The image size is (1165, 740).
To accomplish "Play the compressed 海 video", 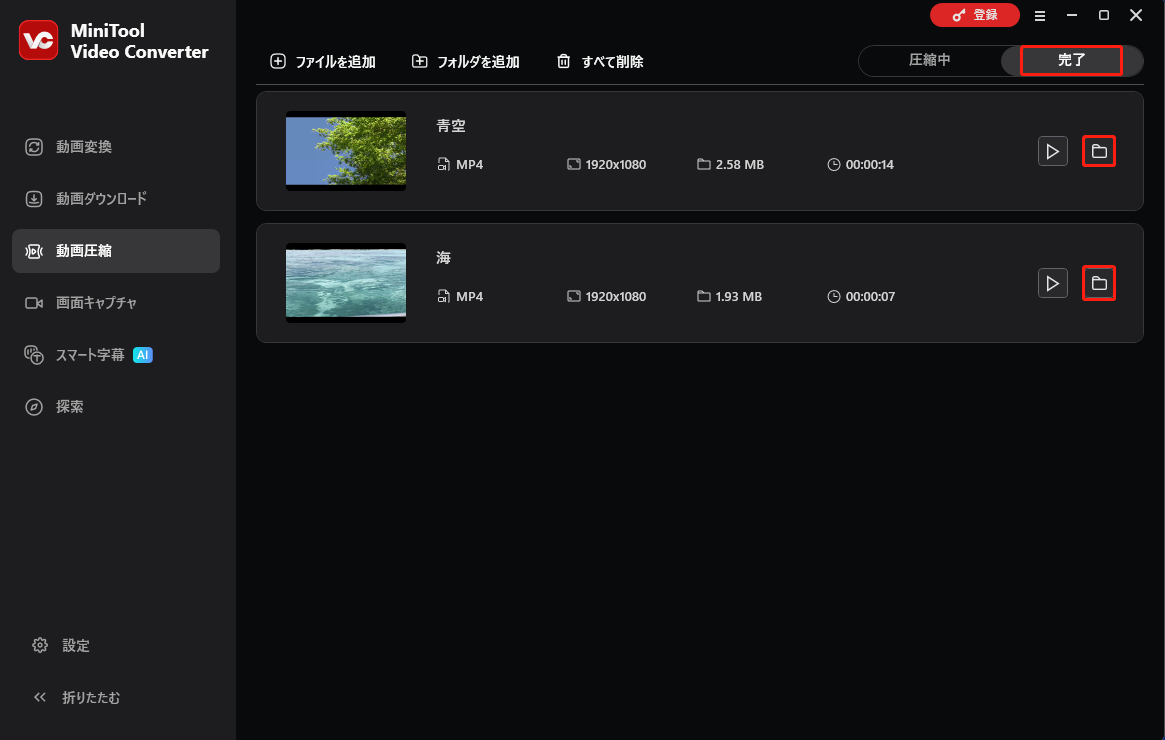I will 1052,283.
